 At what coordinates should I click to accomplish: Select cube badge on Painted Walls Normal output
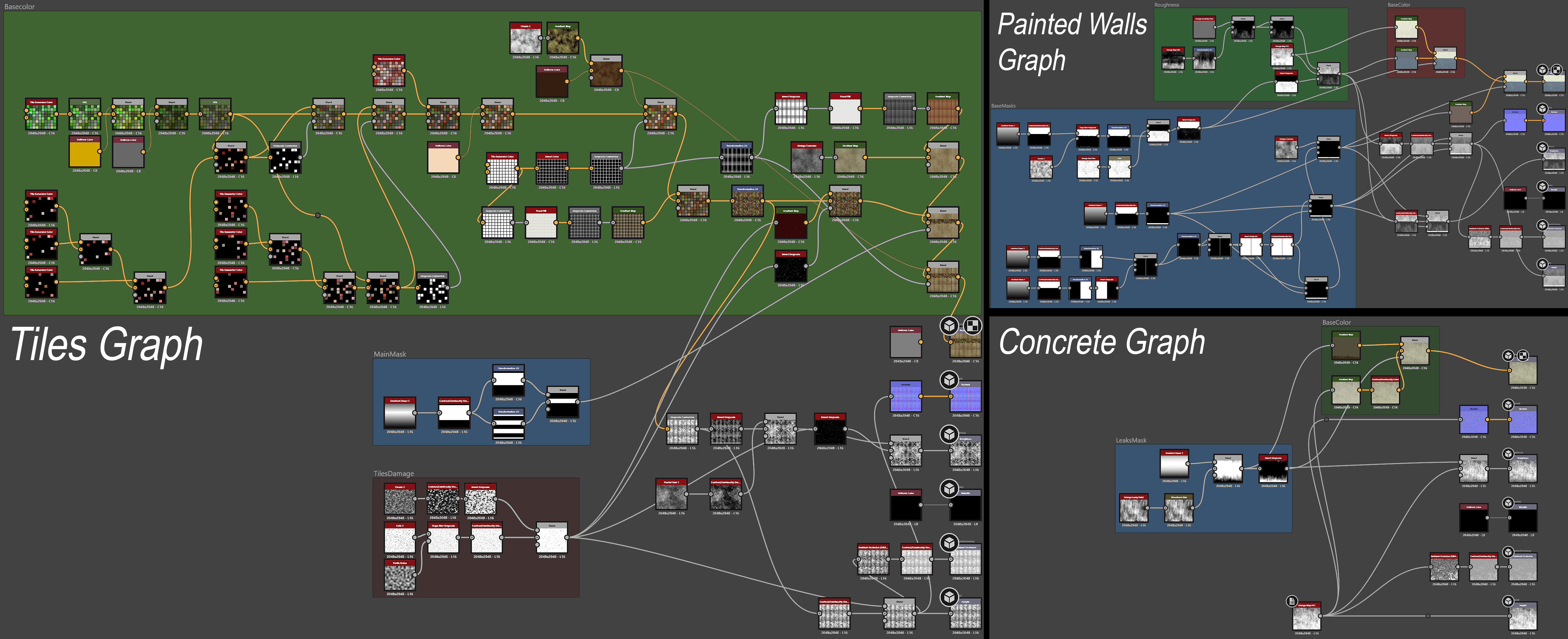pyautogui.click(x=1542, y=109)
